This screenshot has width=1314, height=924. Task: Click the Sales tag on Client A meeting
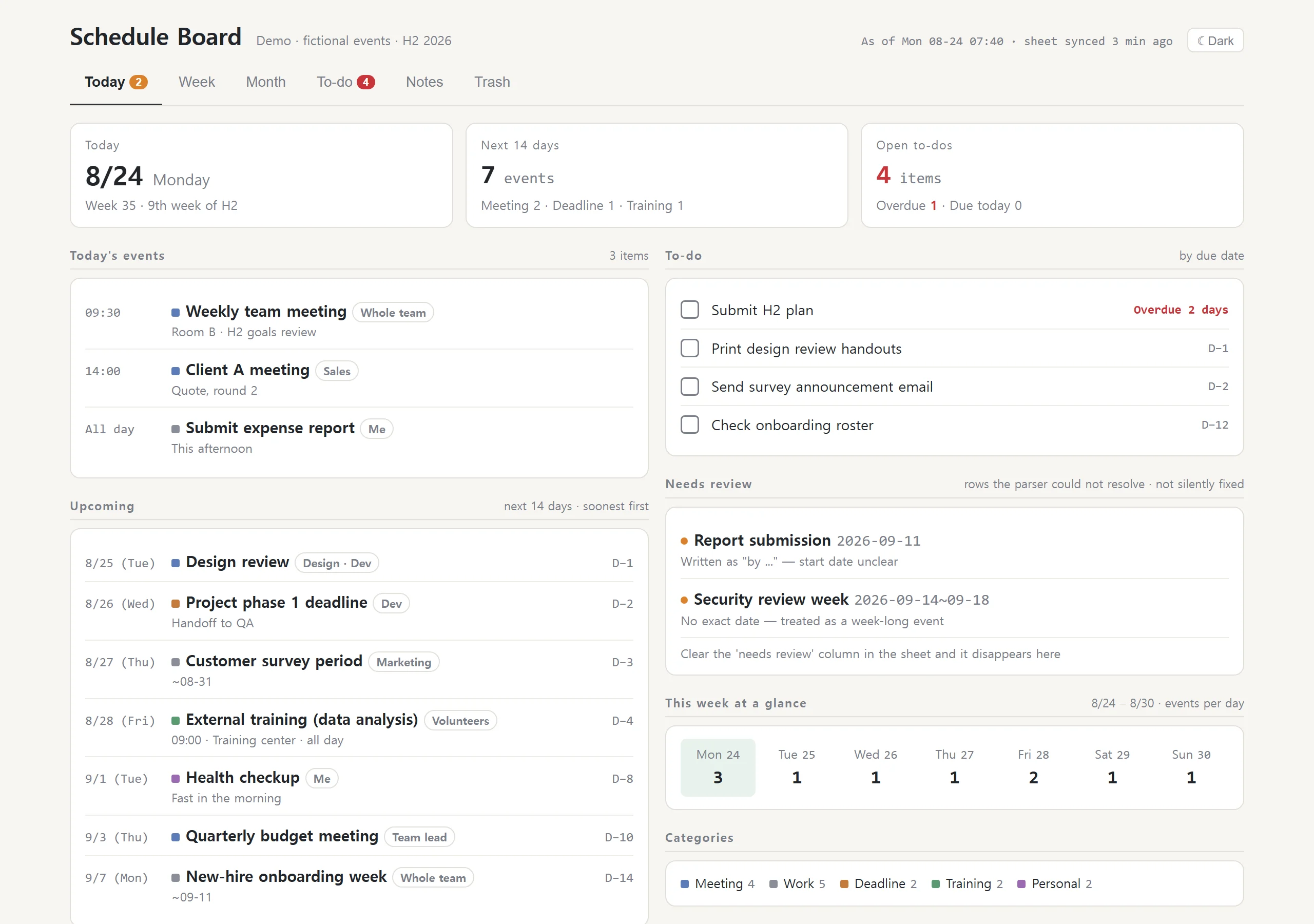click(337, 371)
